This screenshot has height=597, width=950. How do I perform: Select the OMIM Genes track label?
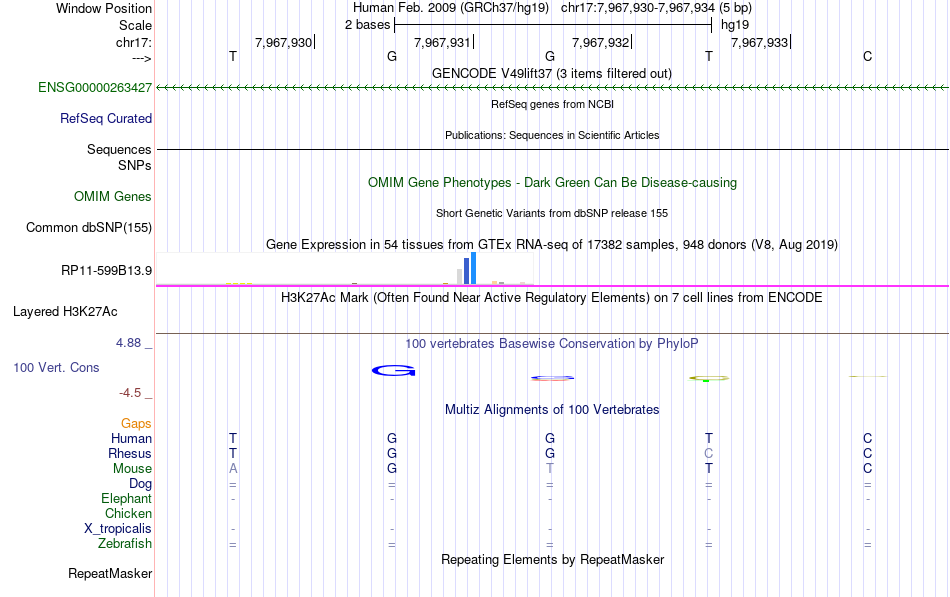pyautogui.click(x=113, y=197)
